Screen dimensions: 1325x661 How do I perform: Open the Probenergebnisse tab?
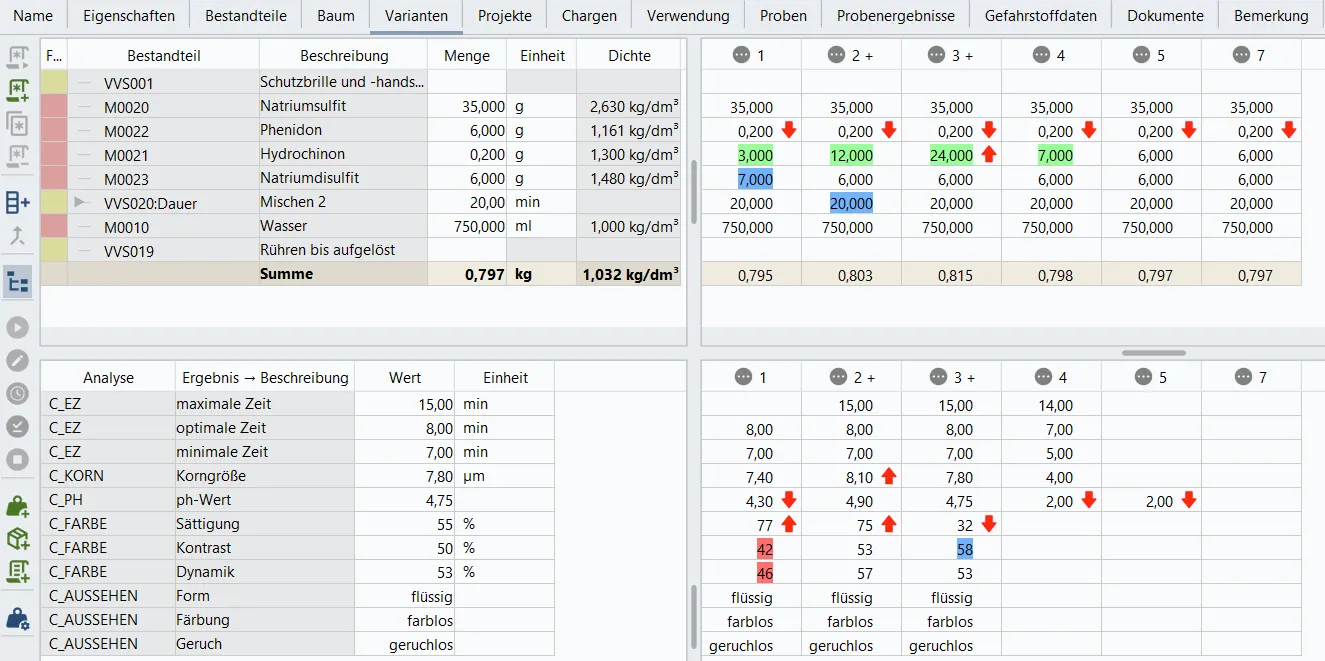896,15
